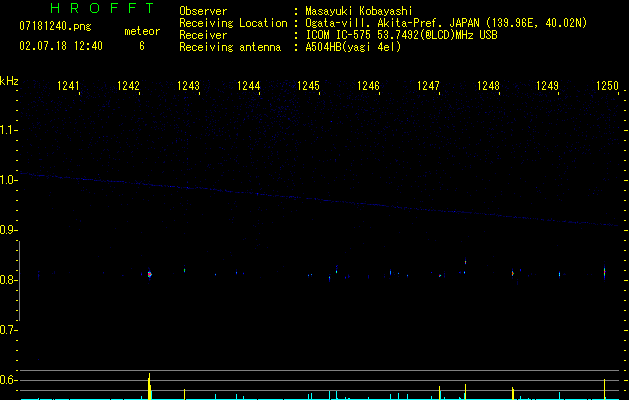
Task: Click the meteor echo at 1250
Action: [605, 272]
